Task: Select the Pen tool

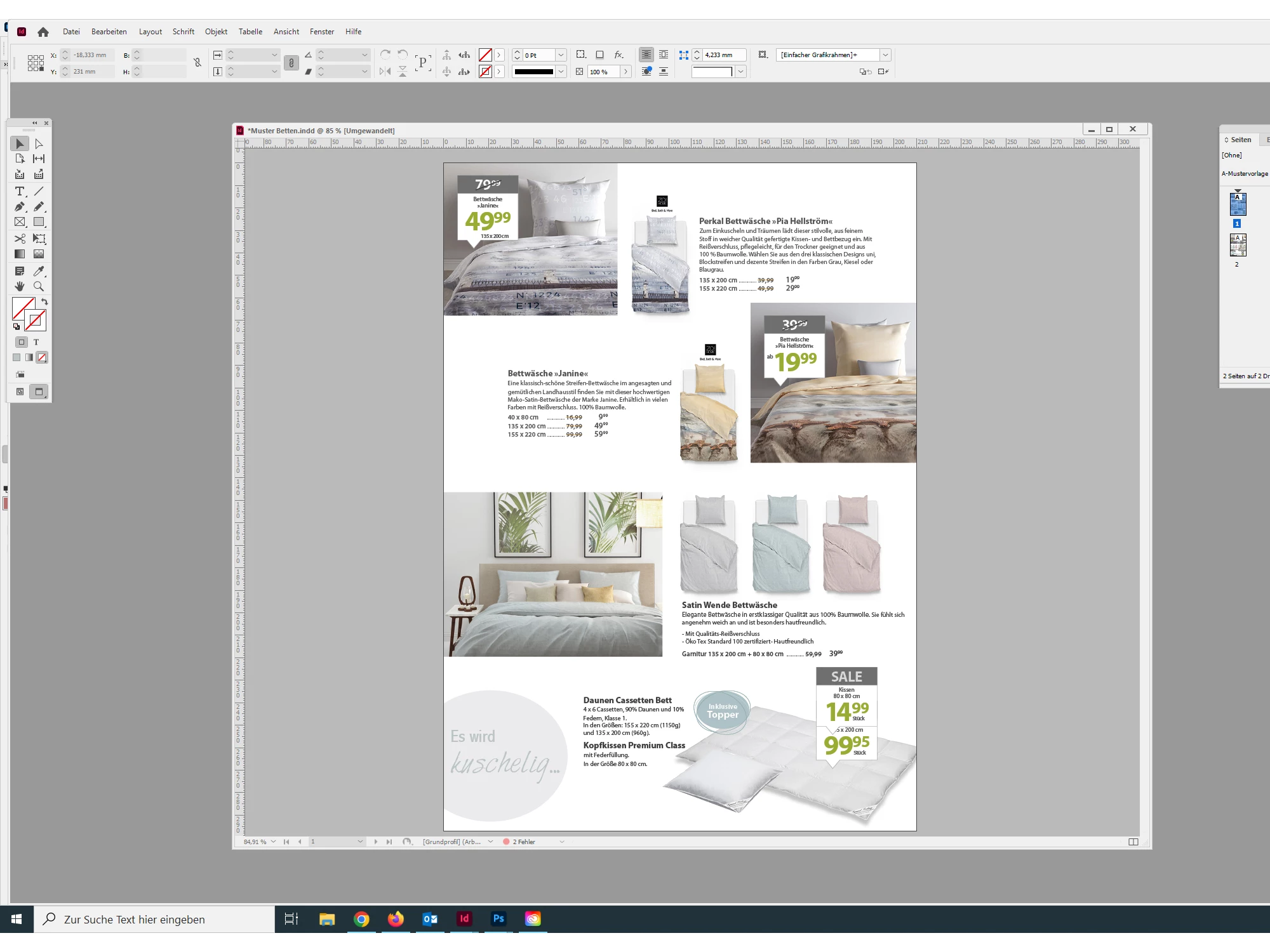Action: point(20,206)
